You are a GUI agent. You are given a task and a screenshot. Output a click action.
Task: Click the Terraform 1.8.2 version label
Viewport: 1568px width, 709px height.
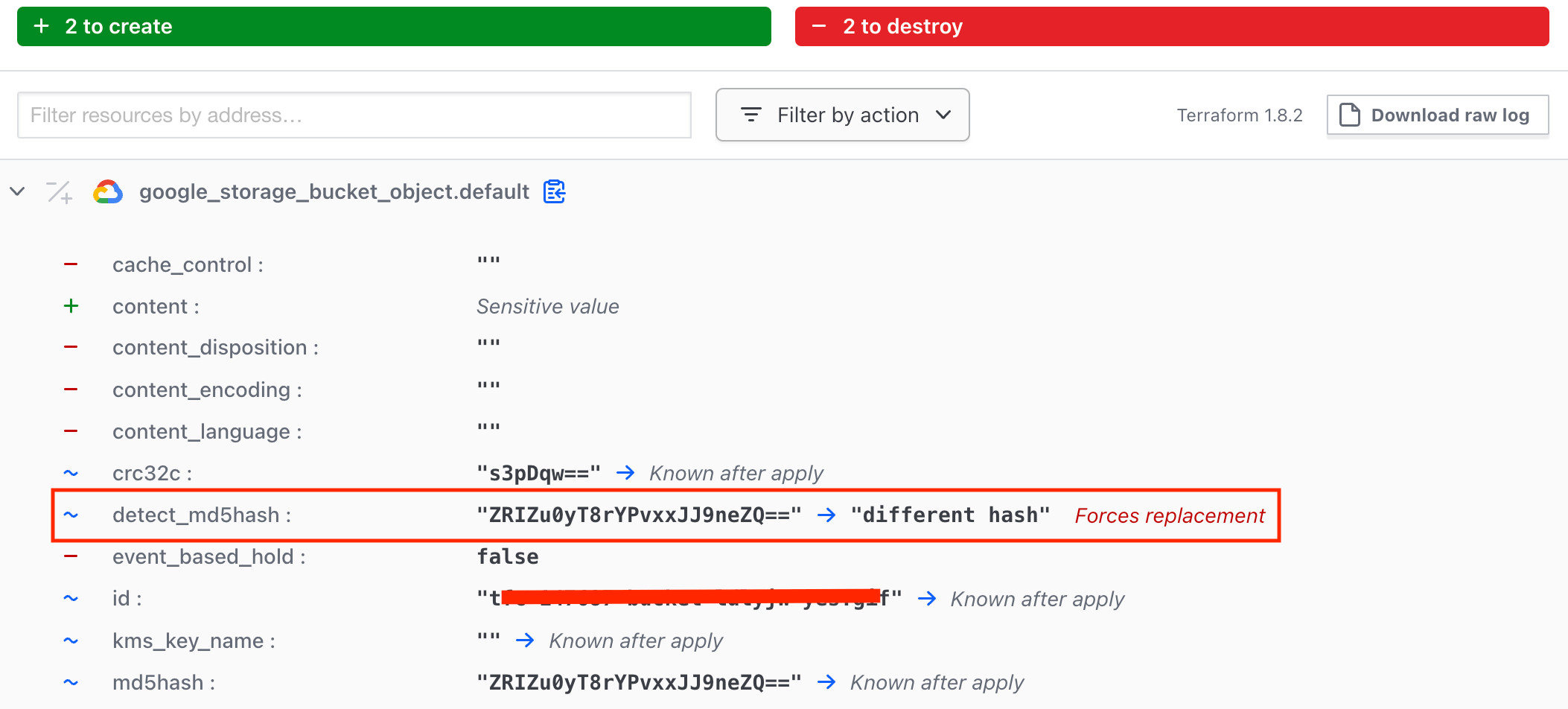point(1239,114)
